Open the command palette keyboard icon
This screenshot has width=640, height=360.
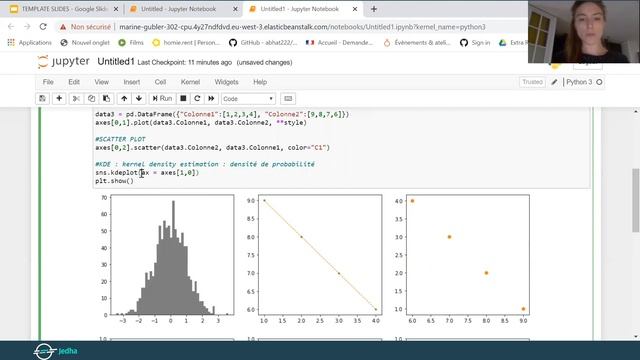point(288,99)
